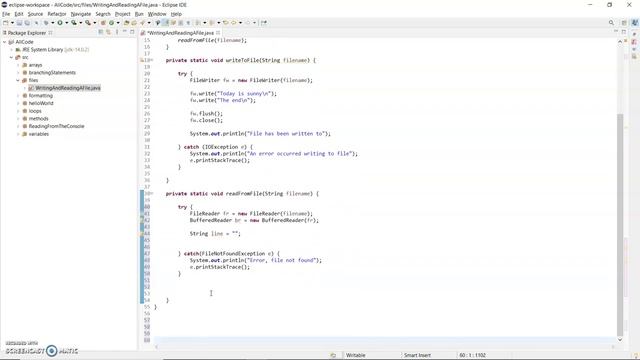
Task: Click Collapse All in Package Explorer
Action: pos(101,32)
